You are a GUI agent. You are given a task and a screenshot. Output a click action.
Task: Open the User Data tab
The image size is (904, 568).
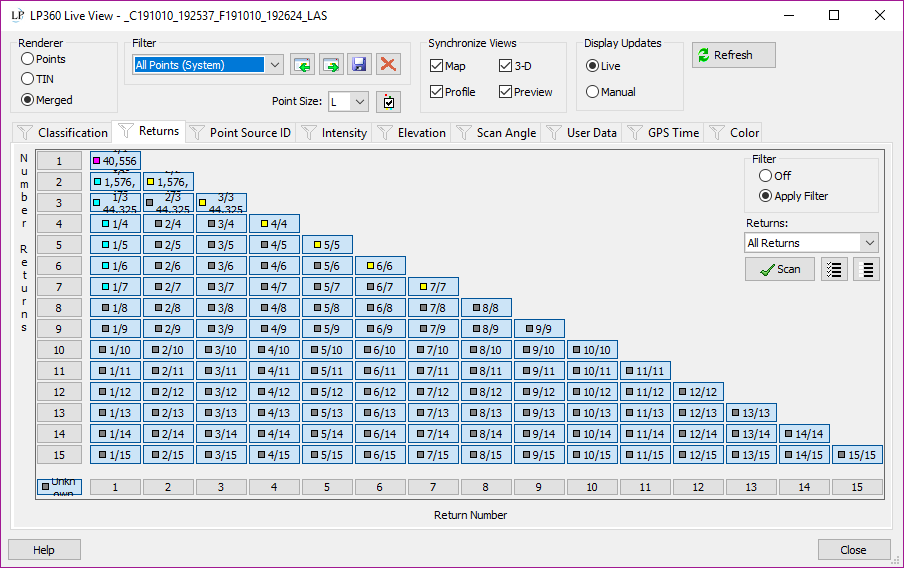[x=582, y=133]
